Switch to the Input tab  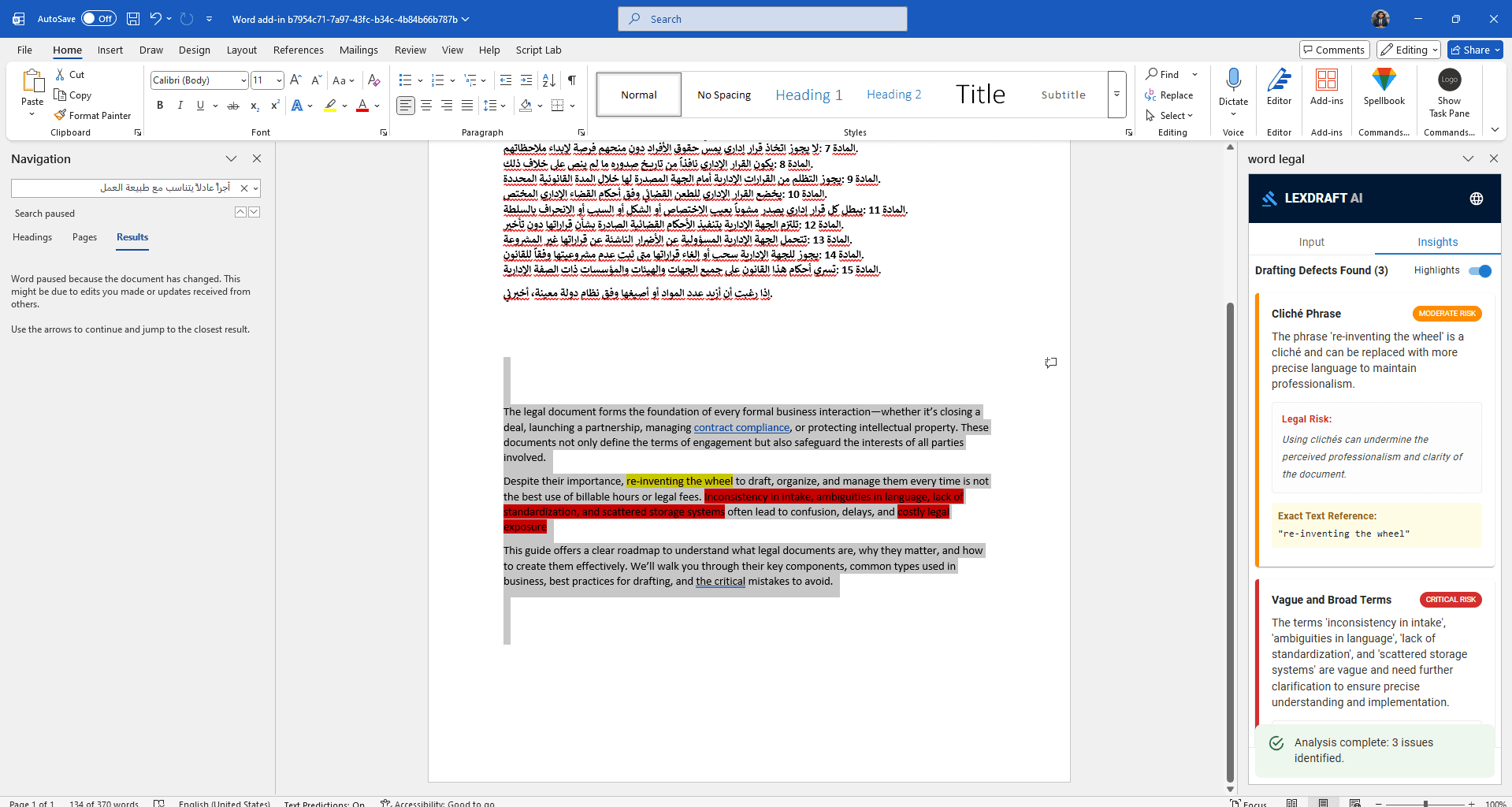click(1311, 242)
